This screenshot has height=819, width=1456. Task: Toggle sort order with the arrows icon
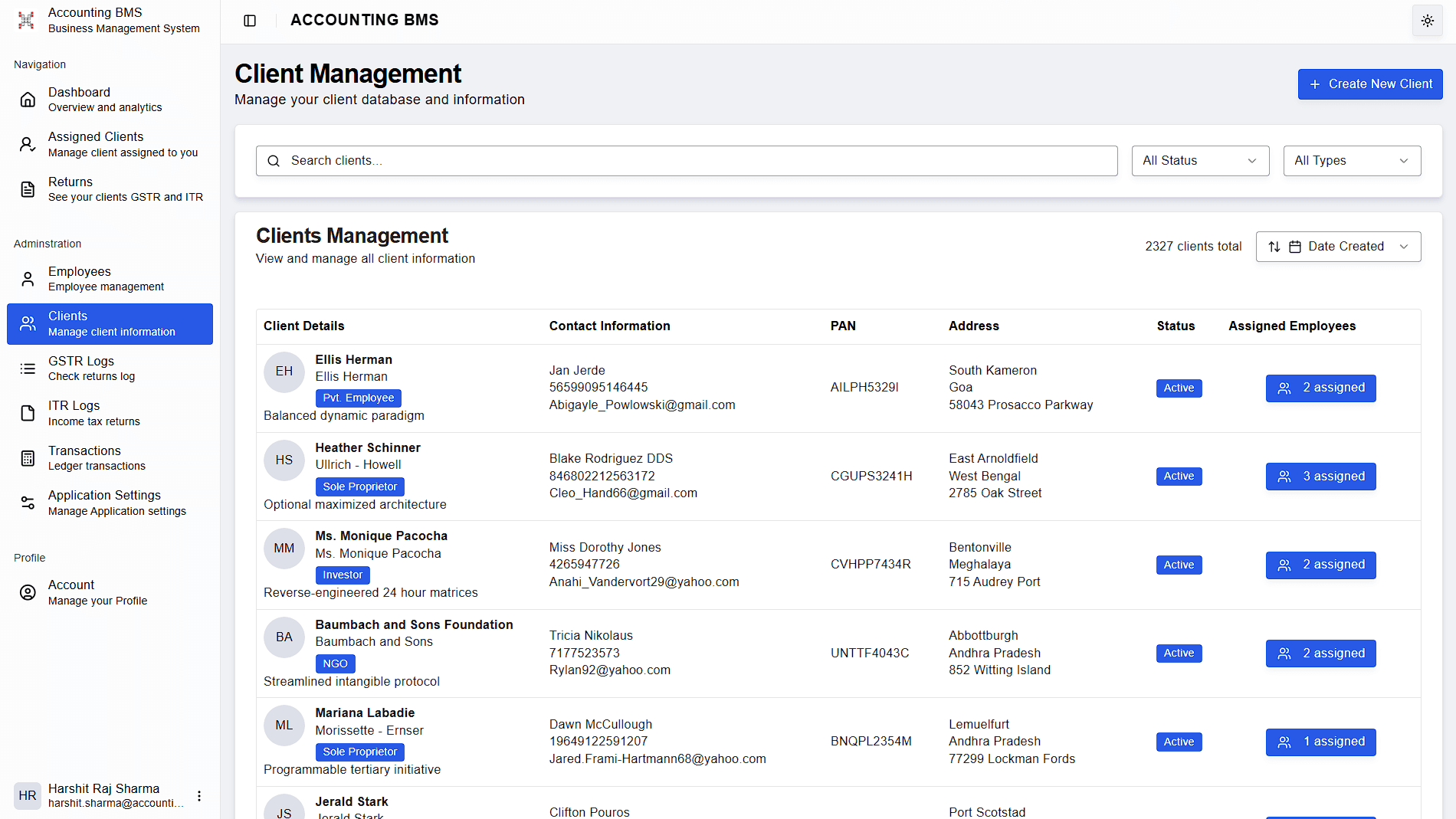[x=1274, y=246]
